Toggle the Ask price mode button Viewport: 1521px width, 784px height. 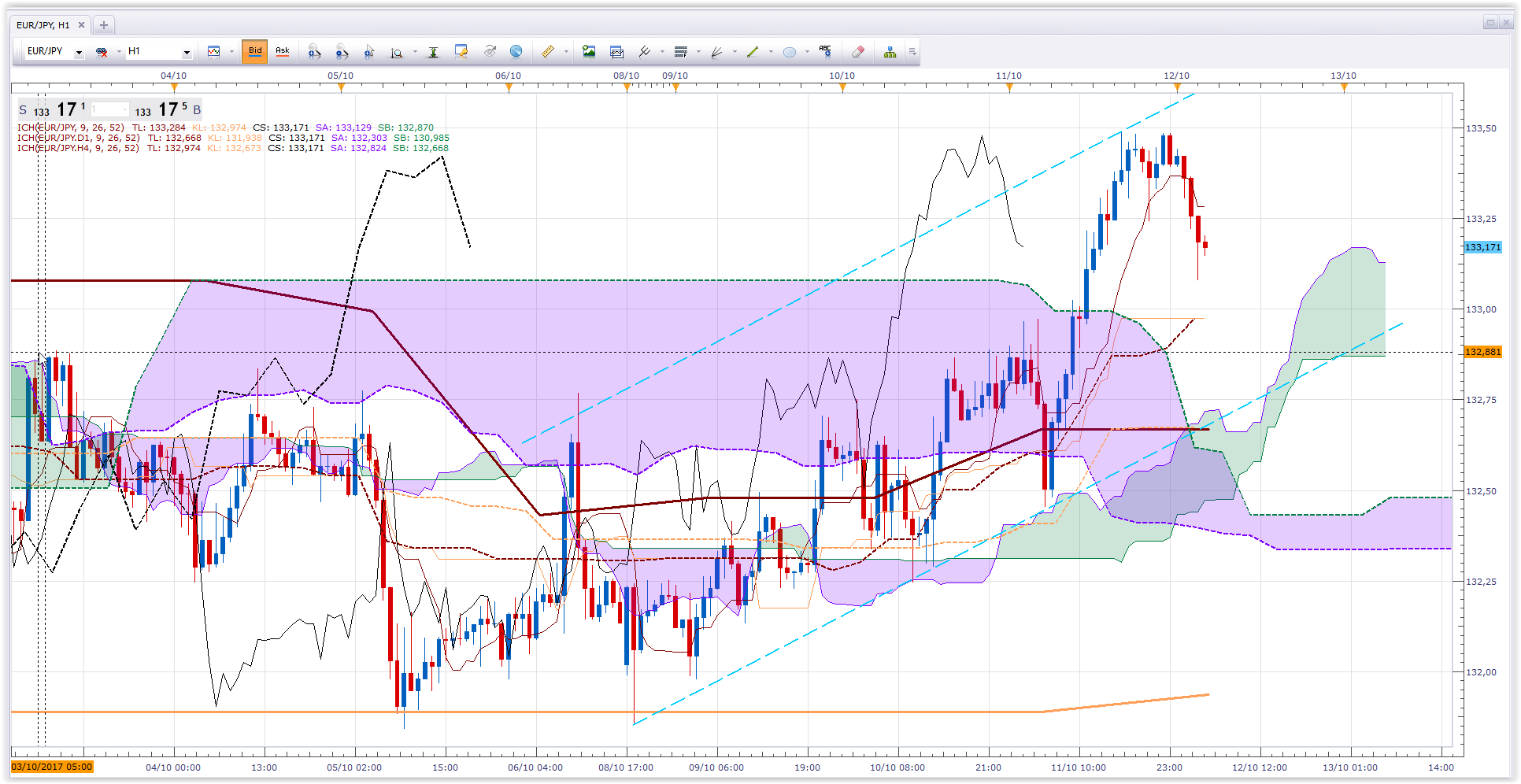283,52
